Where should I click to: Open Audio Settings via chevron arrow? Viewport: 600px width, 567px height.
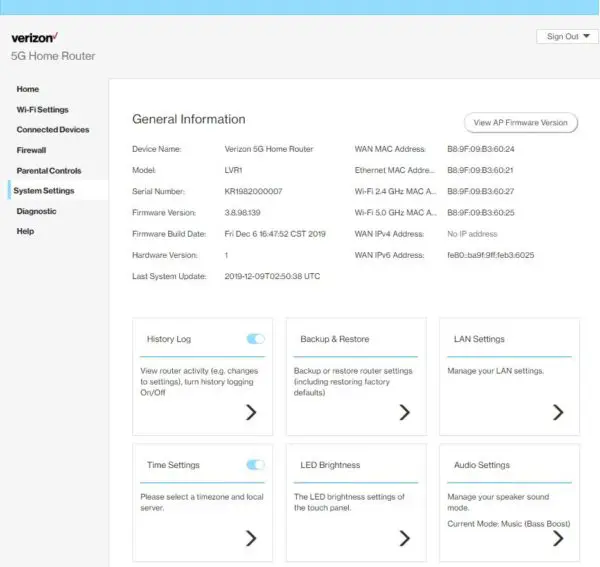pyautogui.click(x=558, y=538)
